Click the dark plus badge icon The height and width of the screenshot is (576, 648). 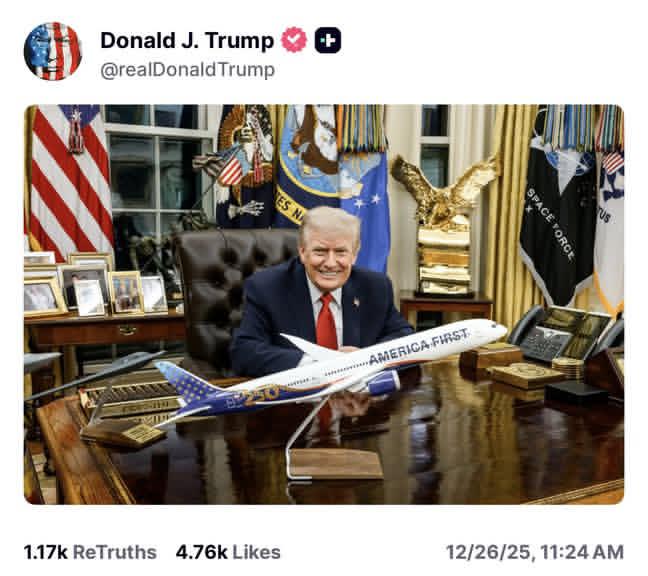tap(328, 40)
